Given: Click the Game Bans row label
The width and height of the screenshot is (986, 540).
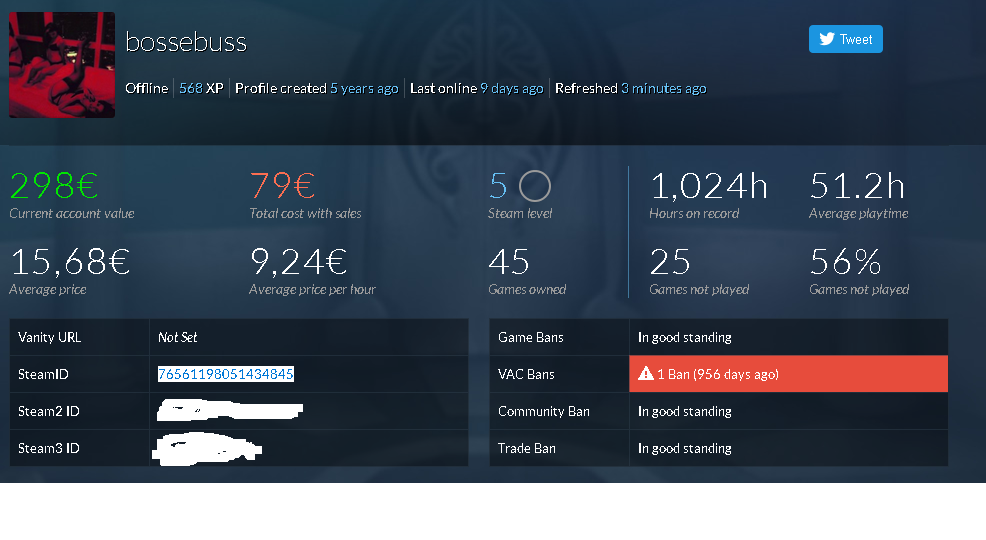Looking at the screenshot, I should point(531,337).
